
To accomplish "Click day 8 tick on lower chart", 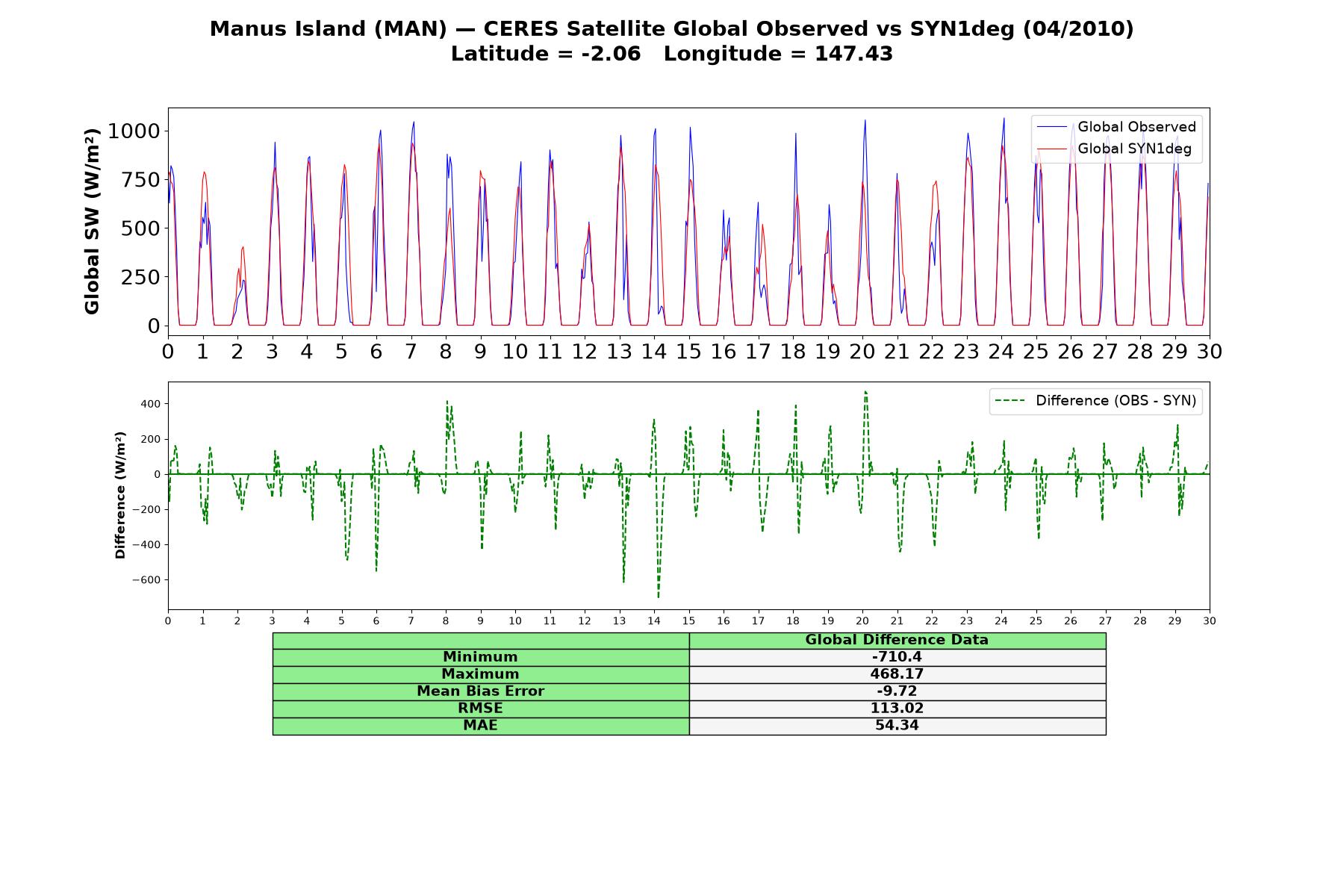I will click(446, 620).
